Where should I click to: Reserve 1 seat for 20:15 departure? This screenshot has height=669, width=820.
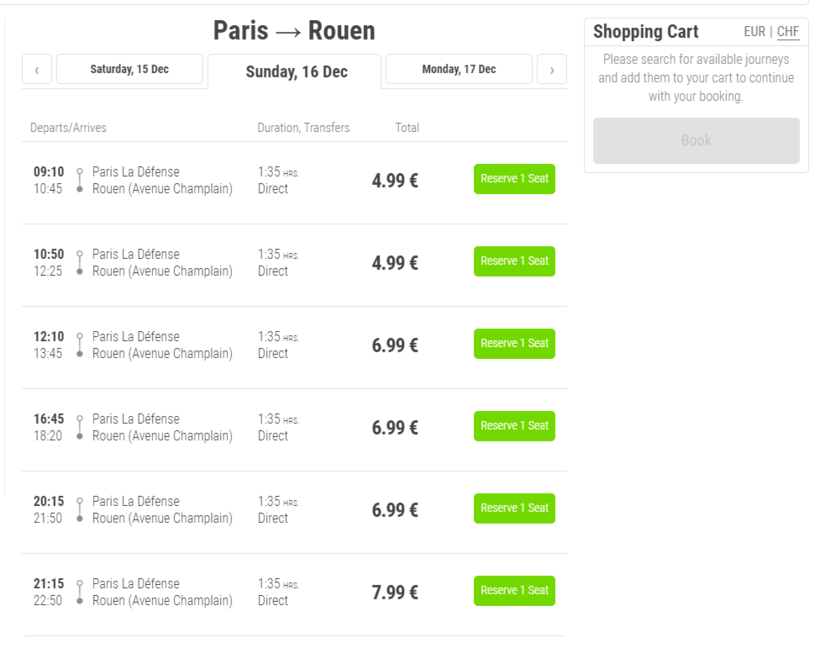click(x=514, y=508)
